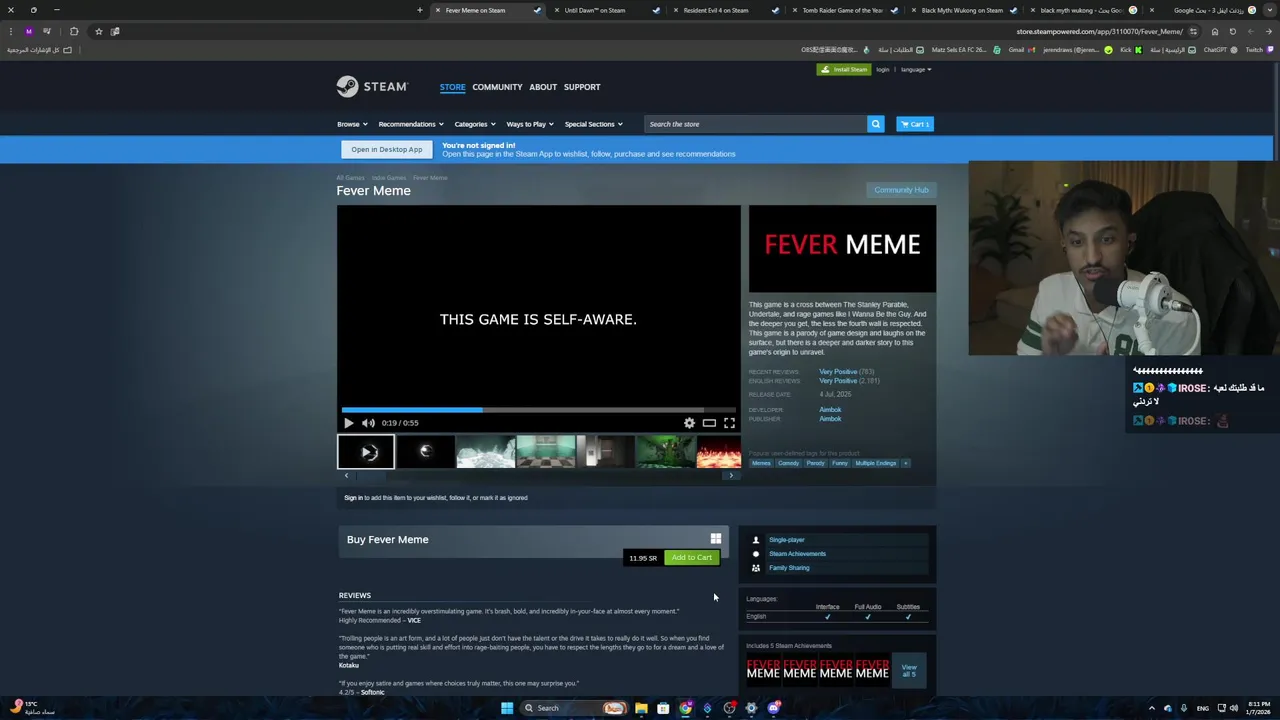Viewport: 1280px width, 720px height.
Task: Switch to the Until Dawn on Steam tab
Action: 595,10
